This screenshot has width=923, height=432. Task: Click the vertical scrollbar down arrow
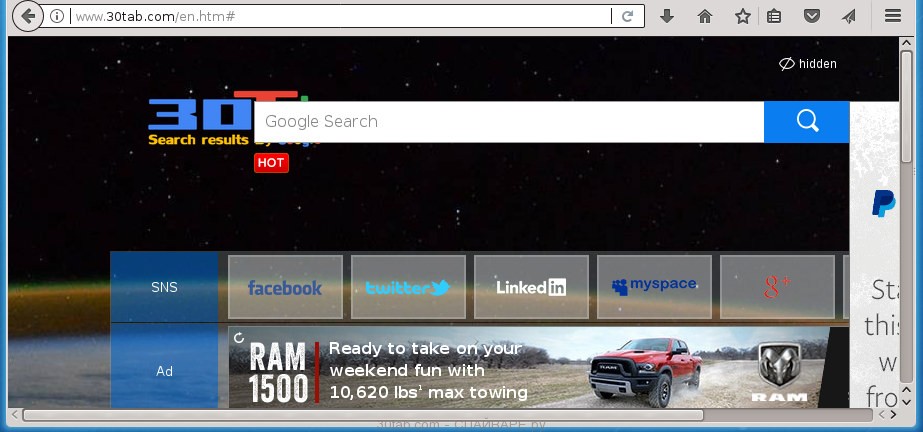[x=907, y=401]
